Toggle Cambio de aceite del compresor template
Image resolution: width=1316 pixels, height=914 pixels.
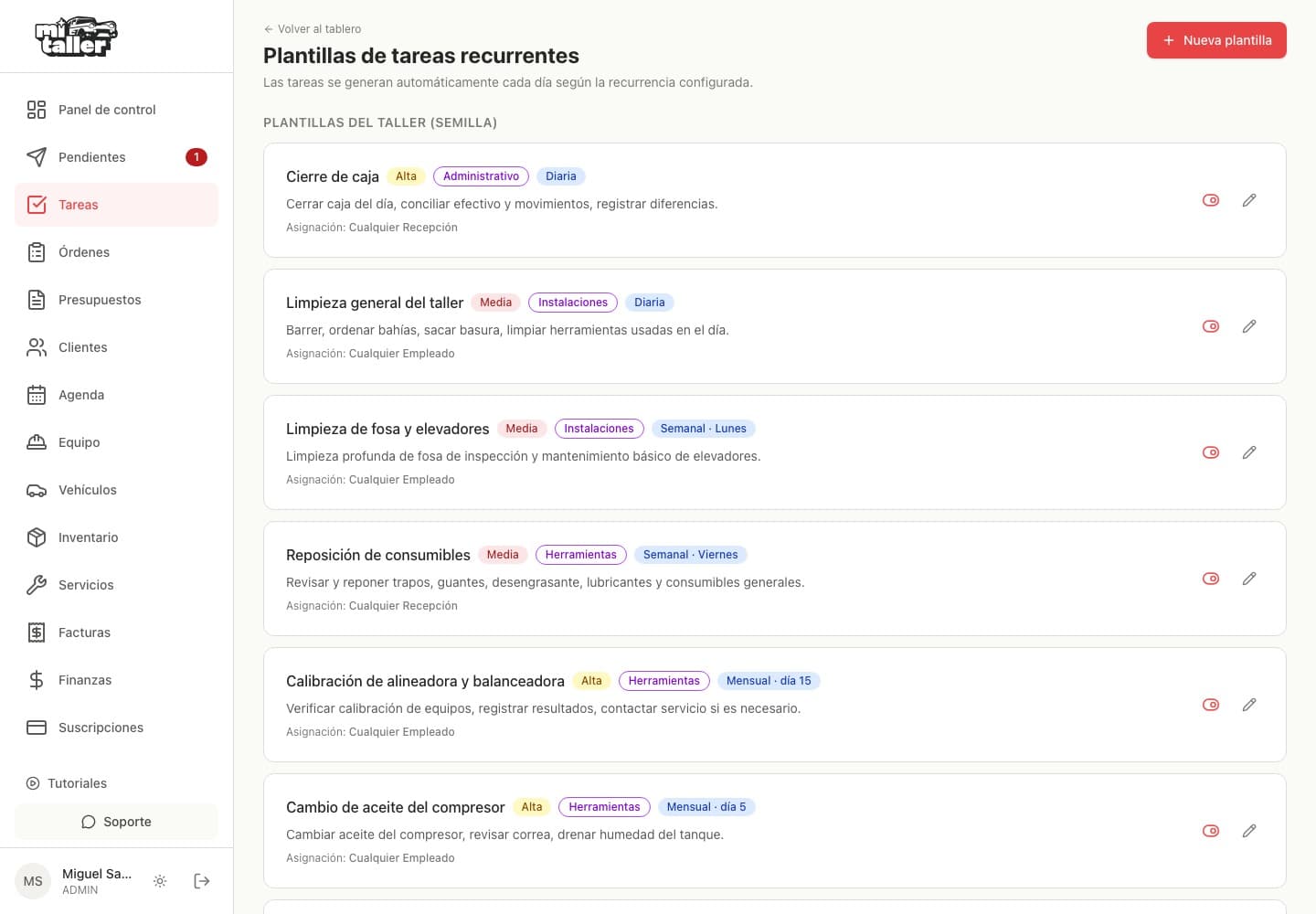[x=1211, y=831]
